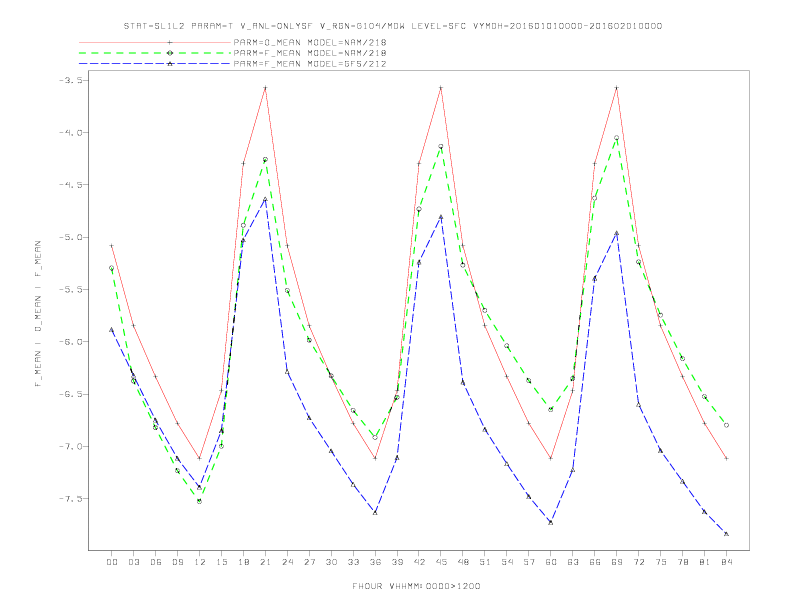
Task: Click green circle data point at hour 84
Action: (x=726, y=425)
